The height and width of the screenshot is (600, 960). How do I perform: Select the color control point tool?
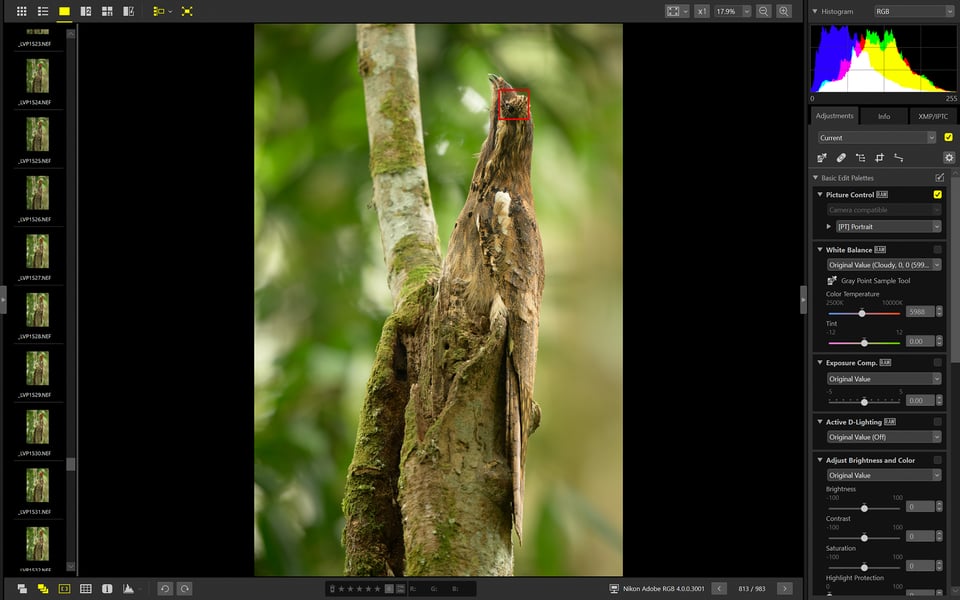click(860, 158)
